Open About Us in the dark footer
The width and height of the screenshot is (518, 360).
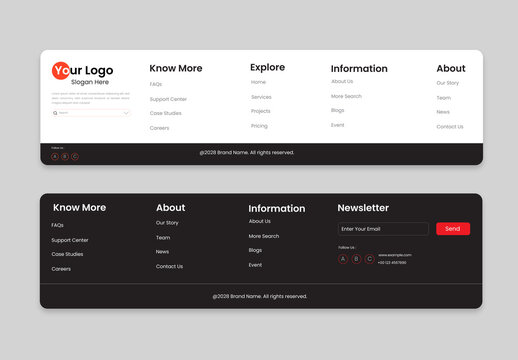pos(260,221)
